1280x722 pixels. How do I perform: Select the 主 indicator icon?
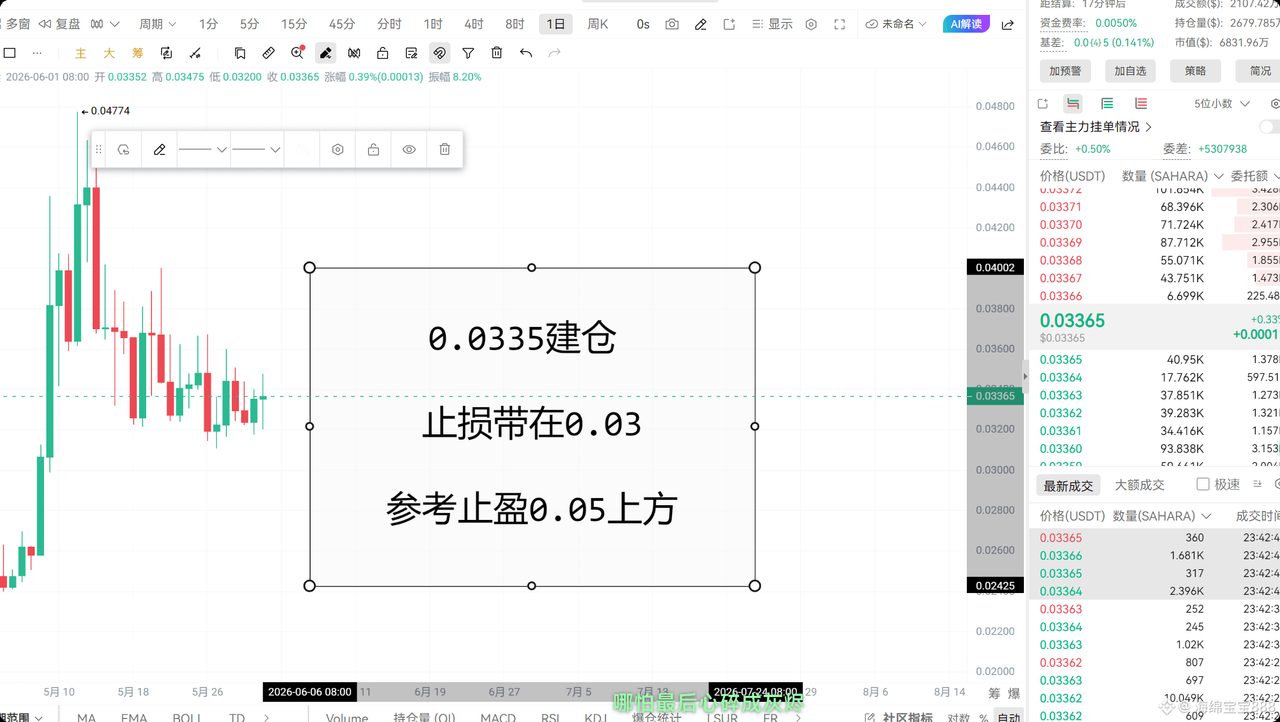81,53
